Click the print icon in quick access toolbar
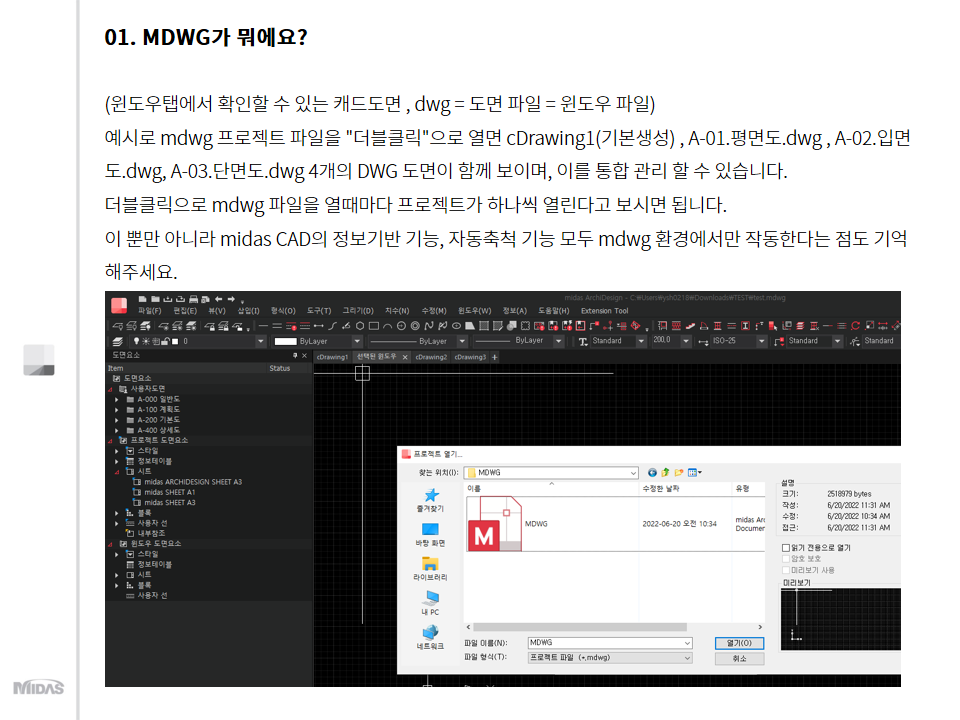Image resolution: width=960 pixels, height=720 pixels. pyautogui.click(x=193, y=299)
